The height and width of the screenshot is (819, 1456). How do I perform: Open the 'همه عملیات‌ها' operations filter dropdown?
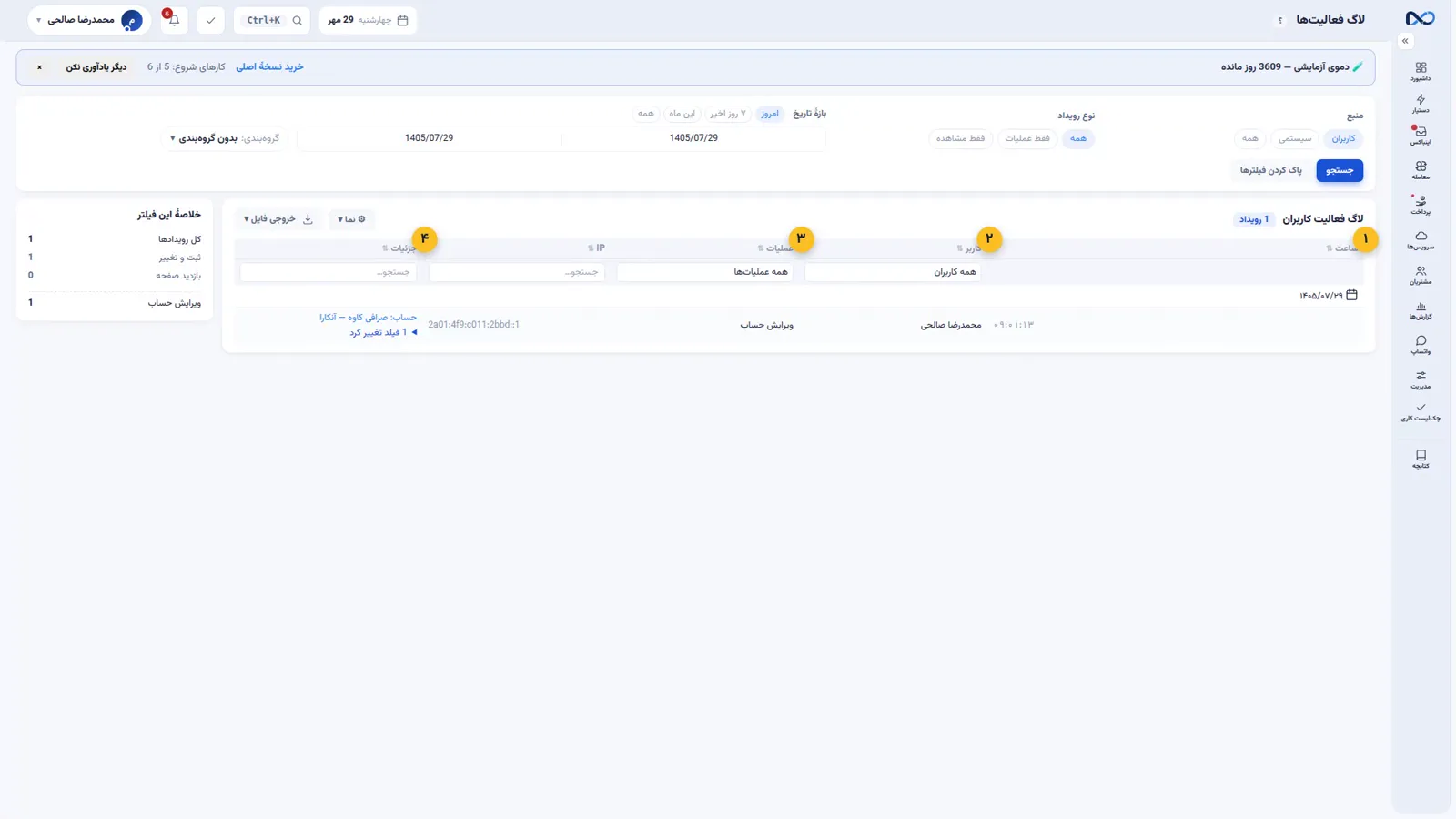click(704, 272)
